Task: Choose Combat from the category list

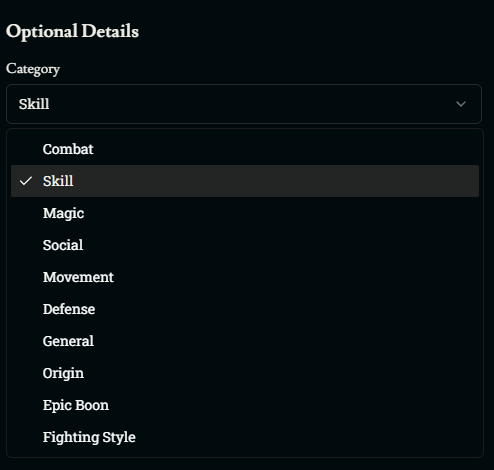Action: click(x=245, y=149)
